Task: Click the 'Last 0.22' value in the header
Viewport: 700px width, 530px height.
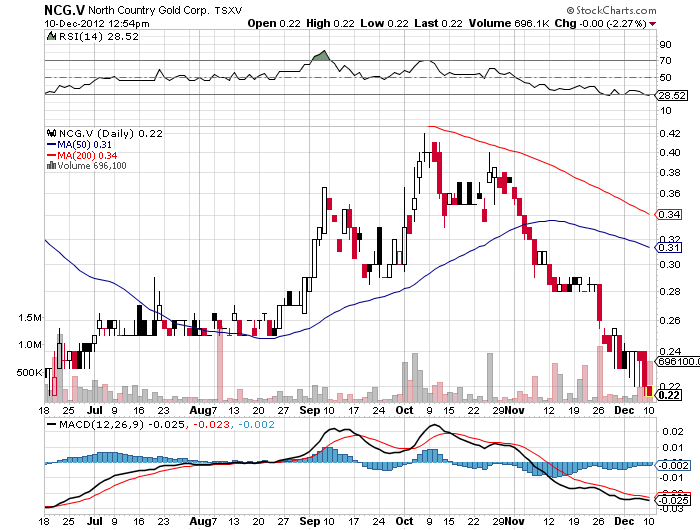Action: [438, 23]
